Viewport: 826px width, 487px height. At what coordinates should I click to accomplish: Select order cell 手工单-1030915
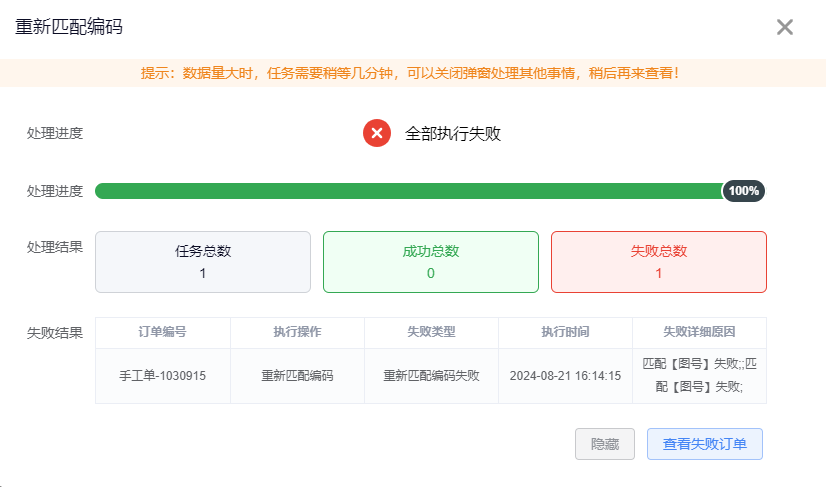(x=163, y=376)
